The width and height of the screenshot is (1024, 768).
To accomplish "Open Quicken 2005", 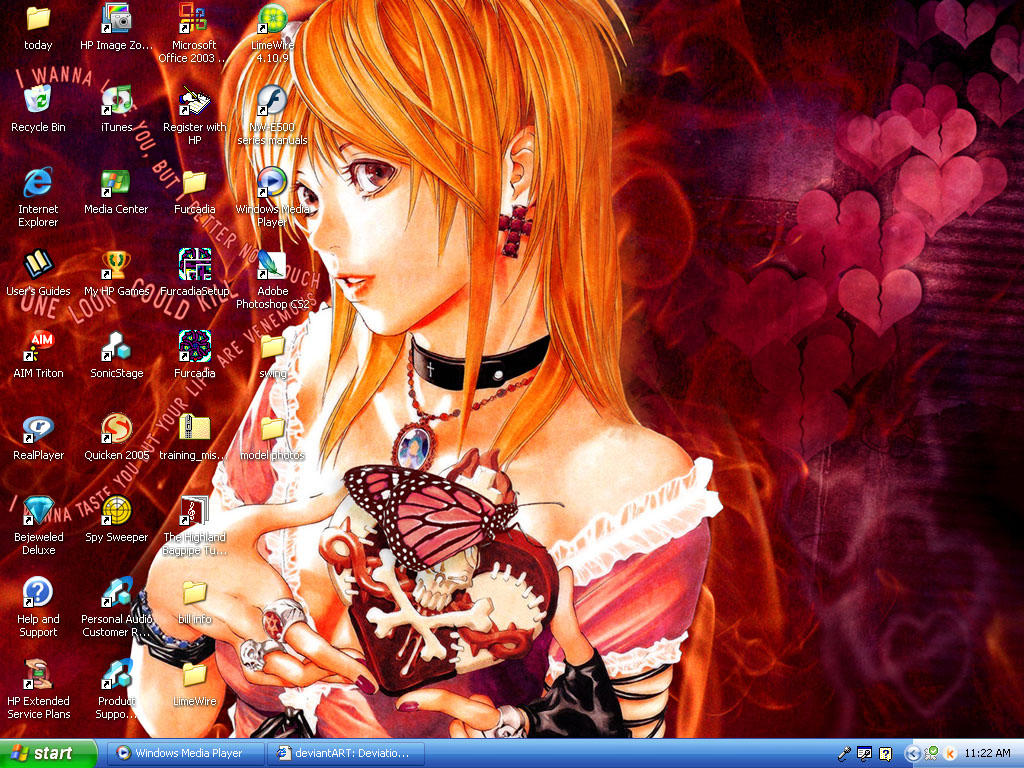I will (x=116, y=429).
